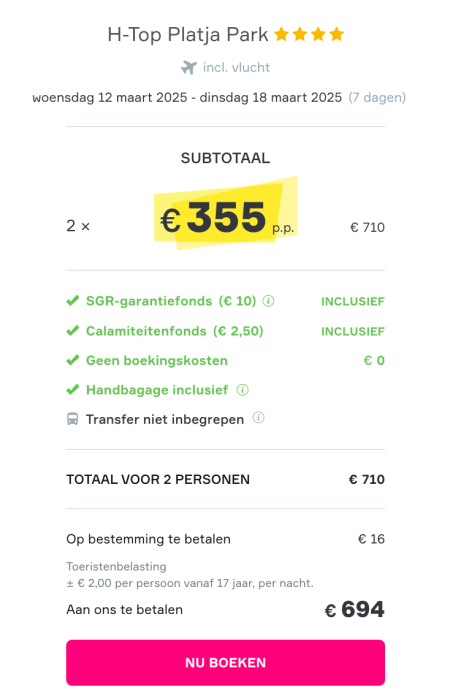450x698 pixels.
Task: Click the H-Top Platja Park hotel title
Action: (188, 35)
